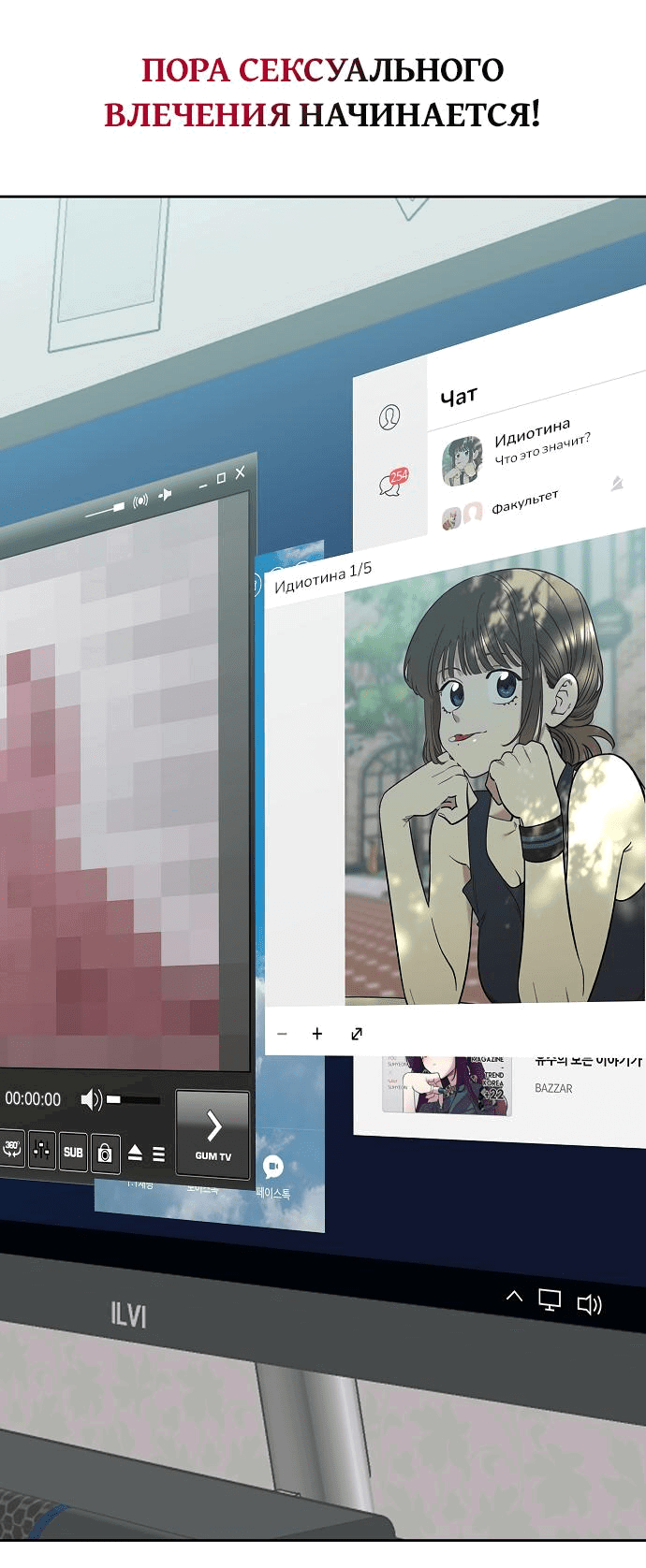Toggle the pin-on-top icon in player title bar
The image size is (646, 1568).
(166, 494)
